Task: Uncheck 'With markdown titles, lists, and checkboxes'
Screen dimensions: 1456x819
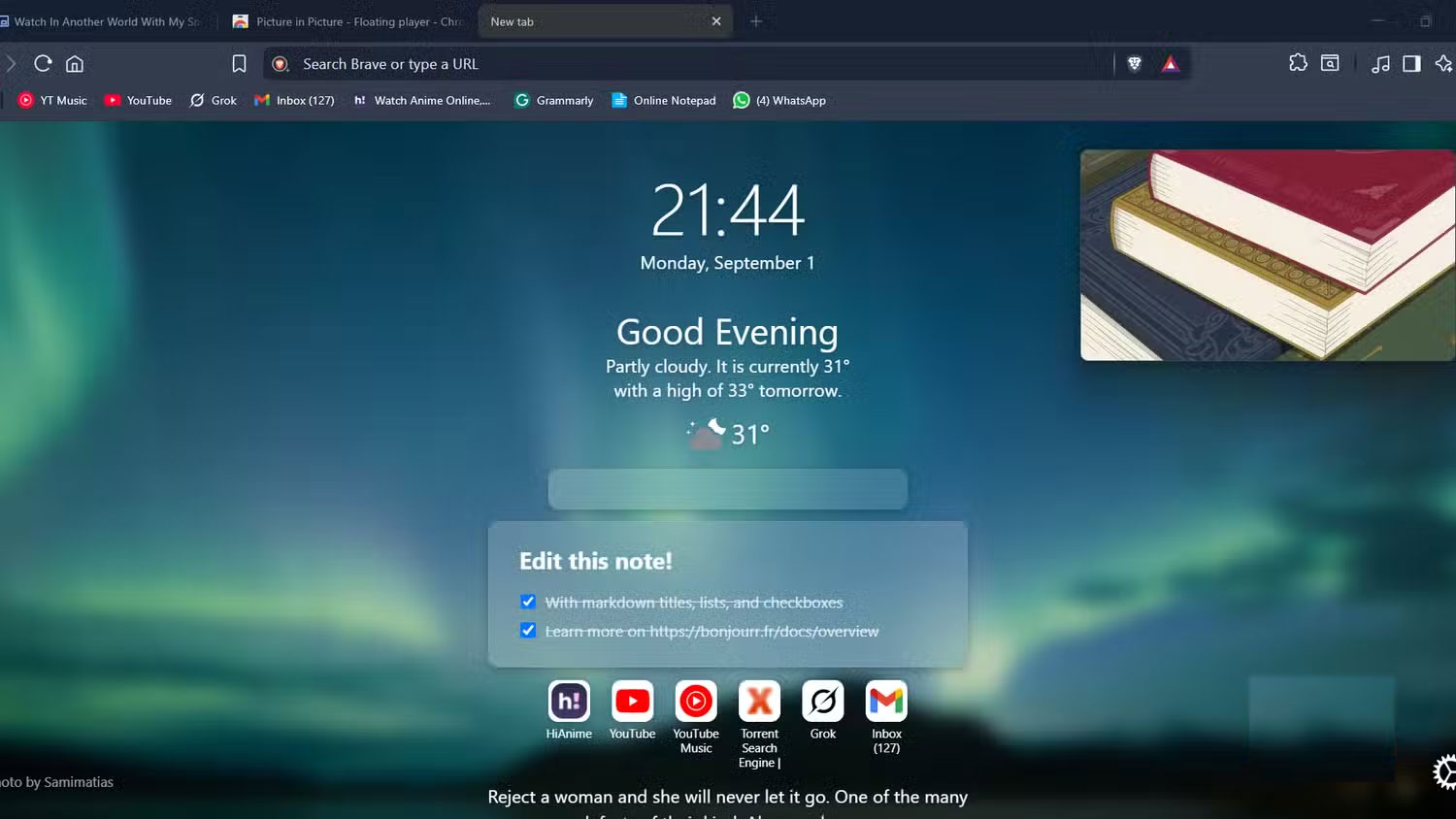Action: (528, 602)
